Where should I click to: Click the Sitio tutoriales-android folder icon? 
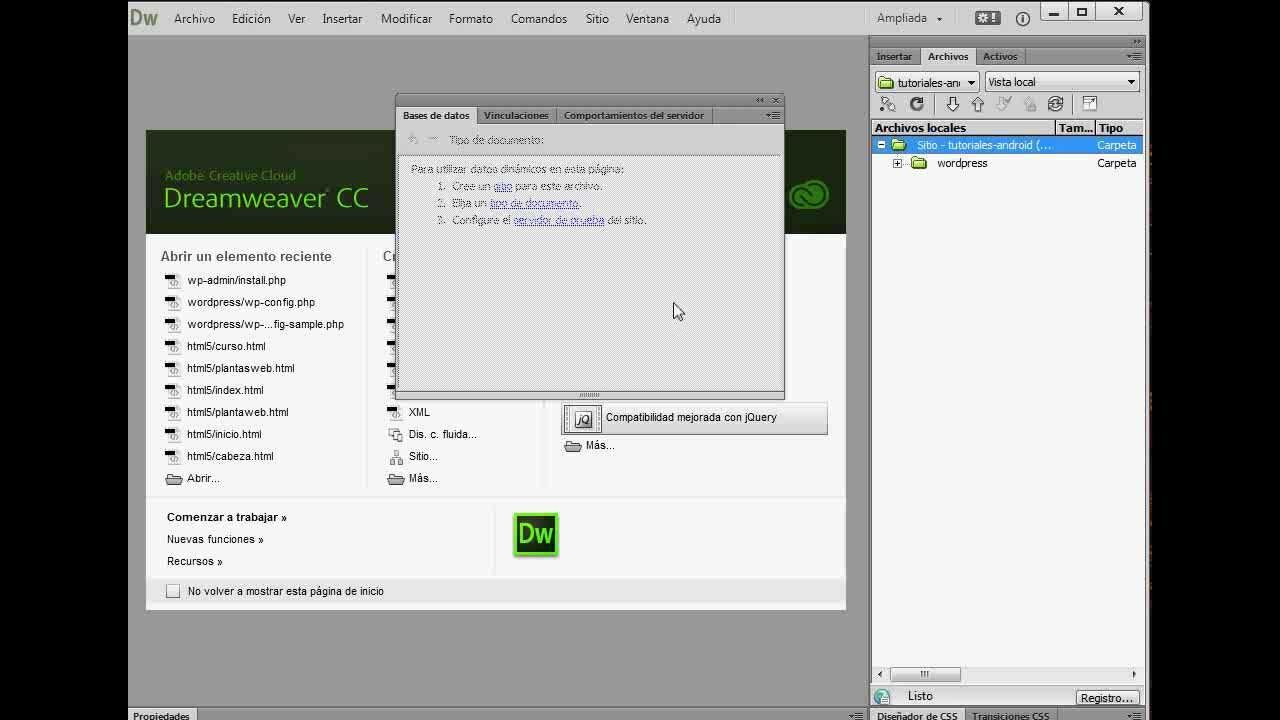pyautogui.click(x=899, y=145)
